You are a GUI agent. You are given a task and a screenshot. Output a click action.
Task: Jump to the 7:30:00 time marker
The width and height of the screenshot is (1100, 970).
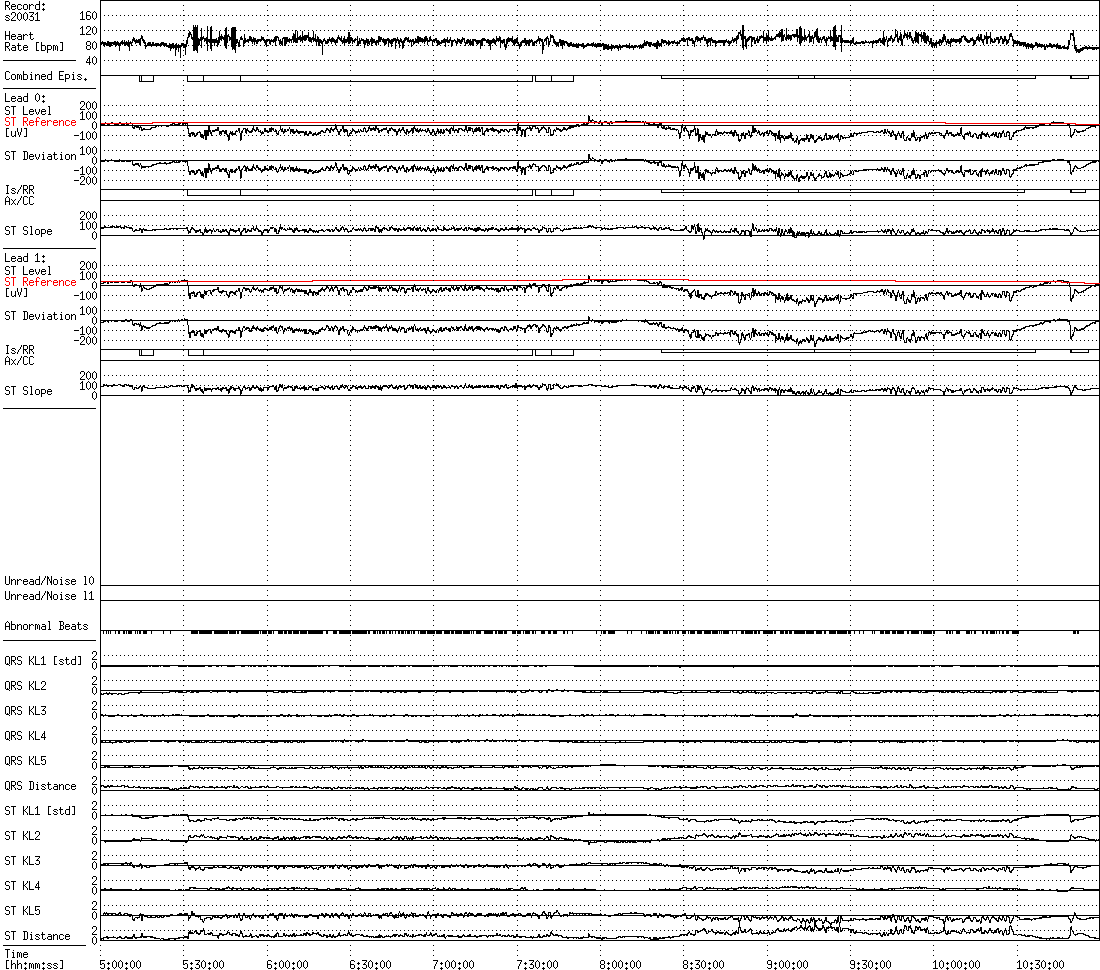pos(537,964)
